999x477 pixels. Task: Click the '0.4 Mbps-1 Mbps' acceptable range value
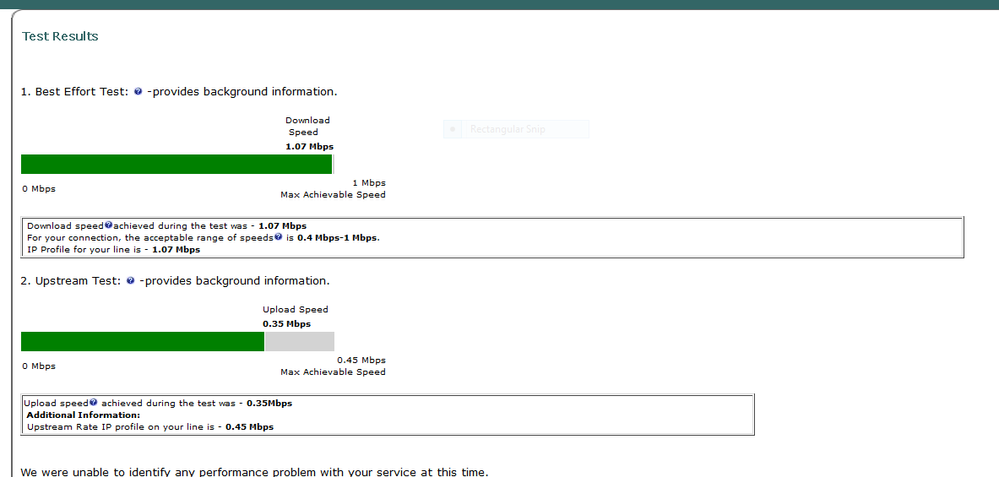point(338,238)
